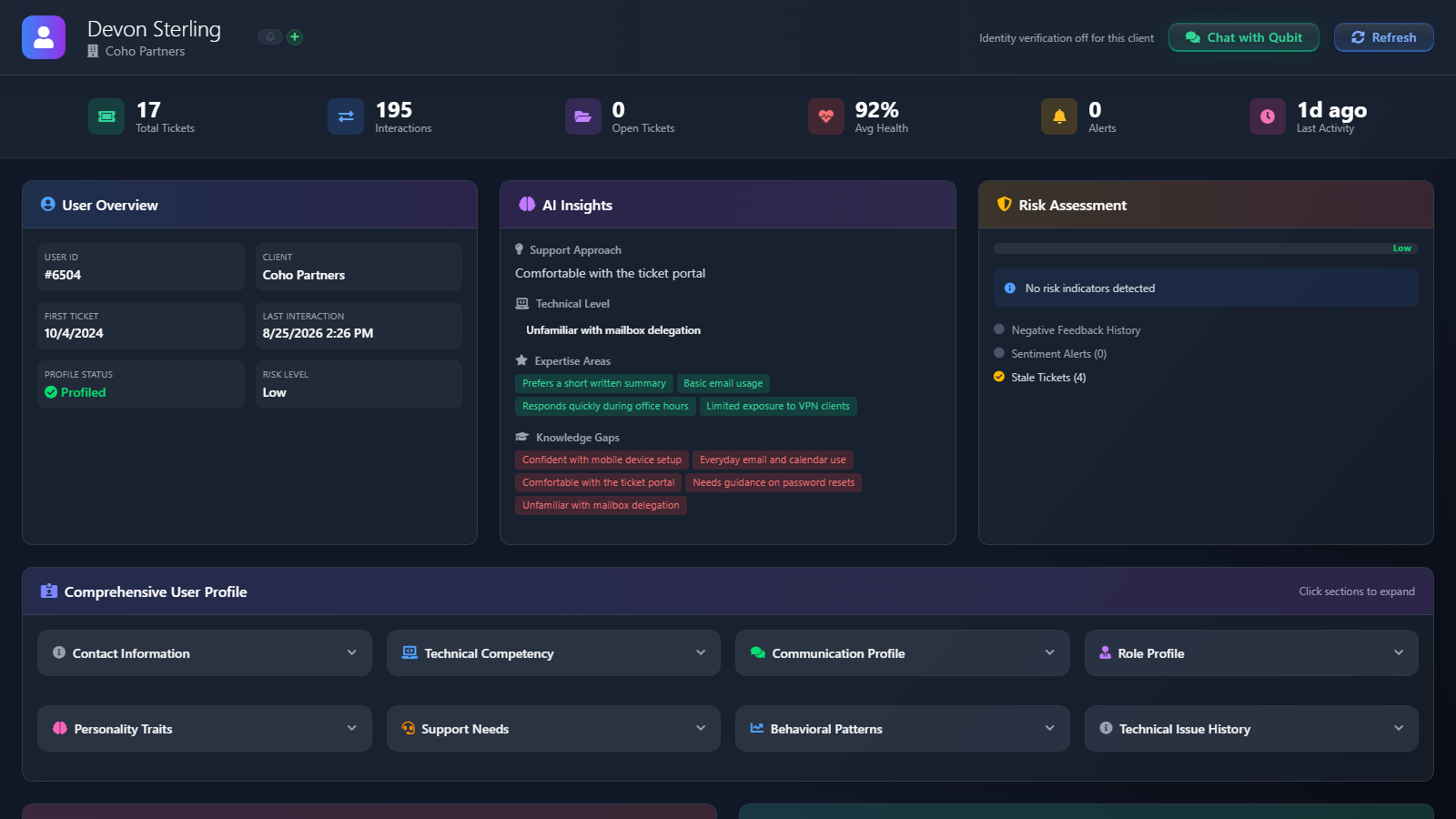Click the Expertise Areas star icon
Viewport: 1456px width, 819px height.
tap(521, 360)
